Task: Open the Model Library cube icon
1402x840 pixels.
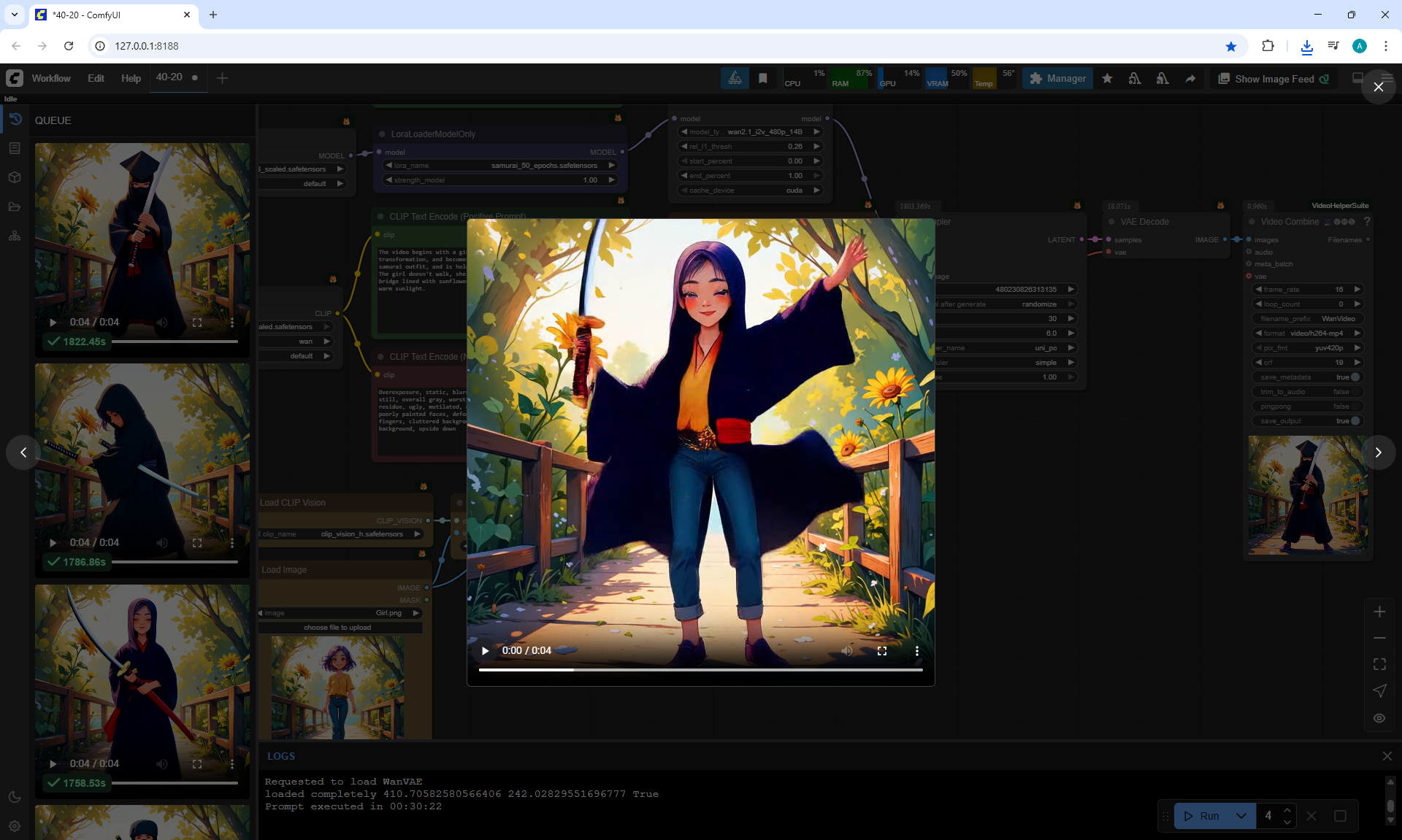Action: pos(15,177)
